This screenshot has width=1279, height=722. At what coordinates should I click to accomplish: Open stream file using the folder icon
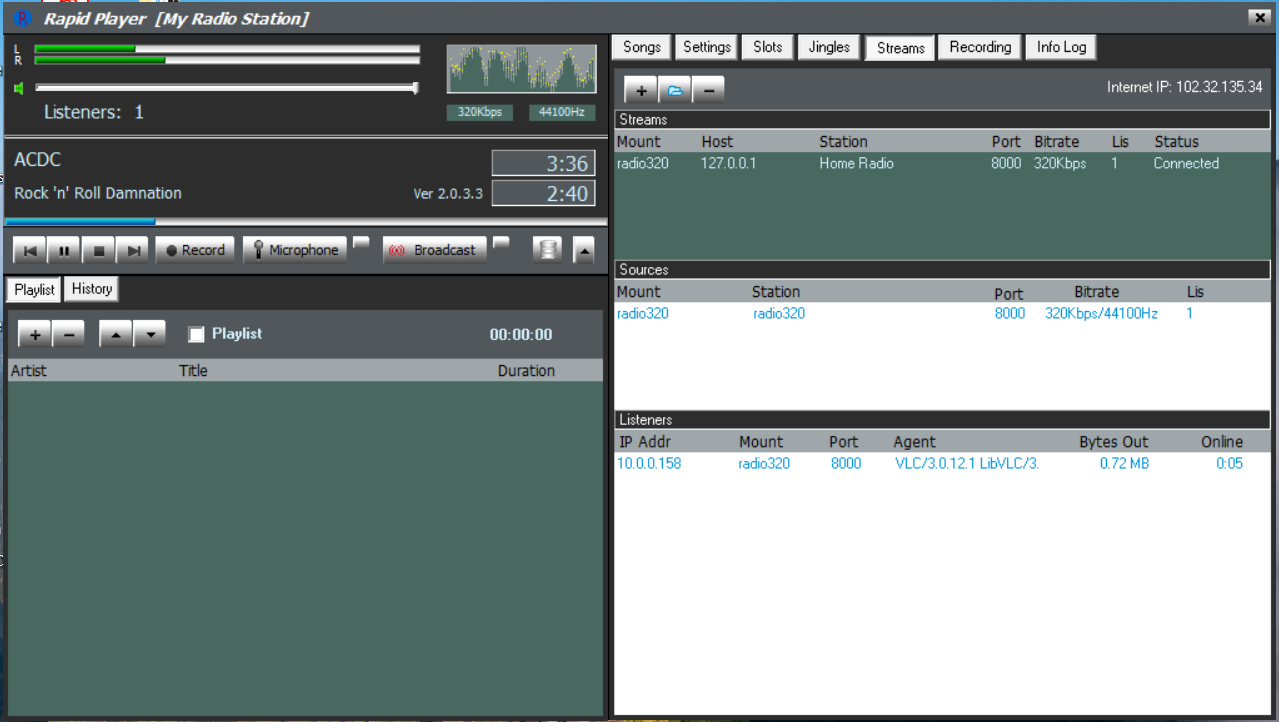(x=675, y=91)
